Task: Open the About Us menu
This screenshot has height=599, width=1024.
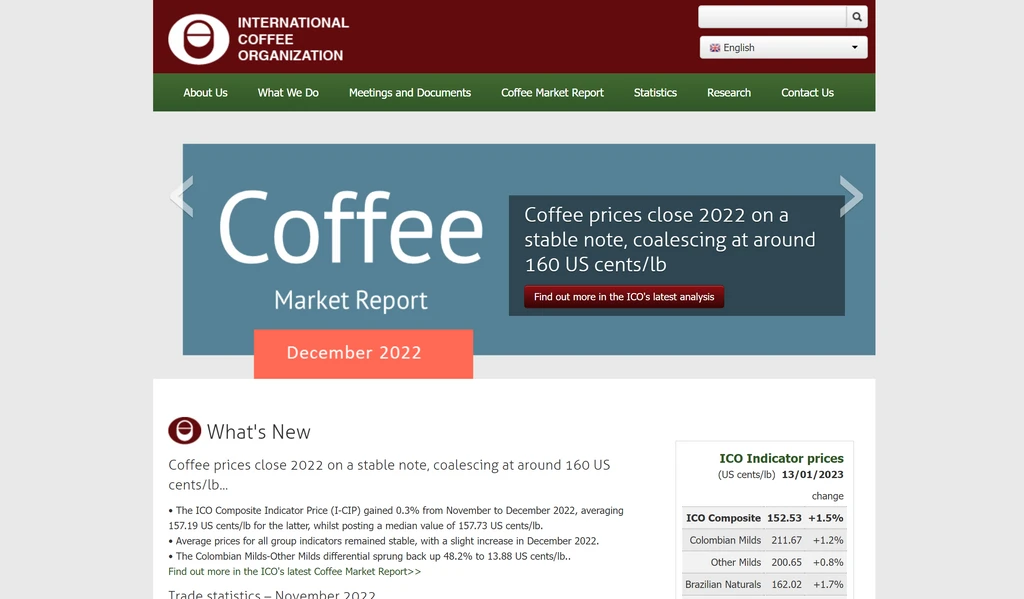Action: coord(205,93)
